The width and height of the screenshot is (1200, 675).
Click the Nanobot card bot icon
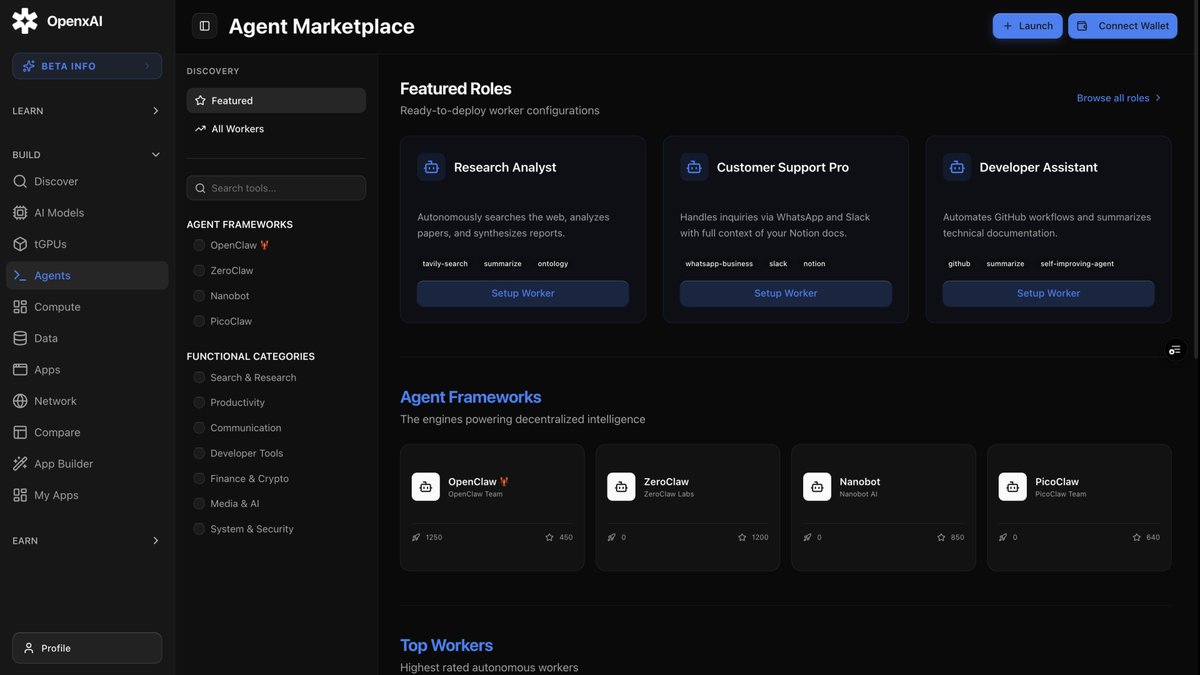pyautogui.click(x=817, y=487)
